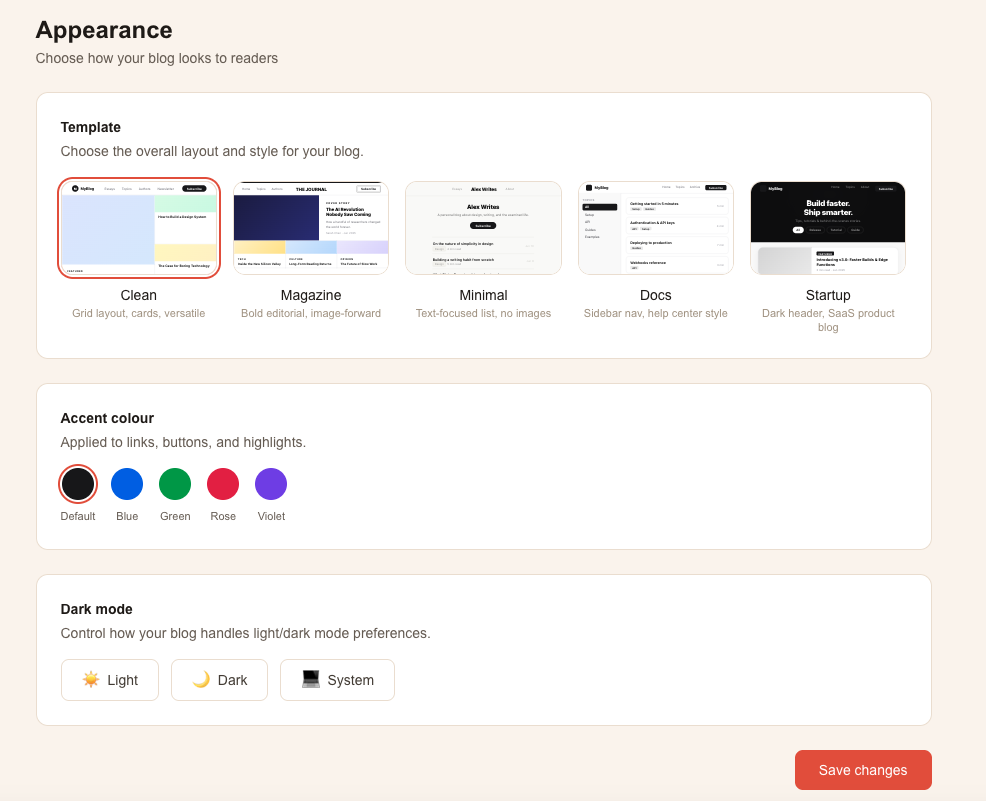The height and width of the screenshot is (801, 986).
Task: Switch dark mode option to Dark
Action: (x=219, y=680)
